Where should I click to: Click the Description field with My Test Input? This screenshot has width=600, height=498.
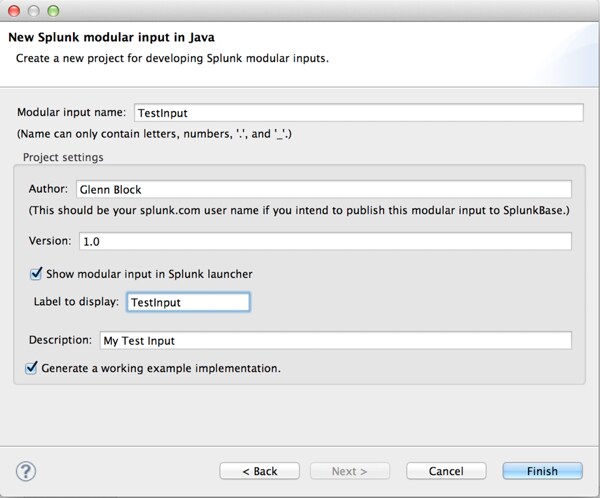coord(336,340)
